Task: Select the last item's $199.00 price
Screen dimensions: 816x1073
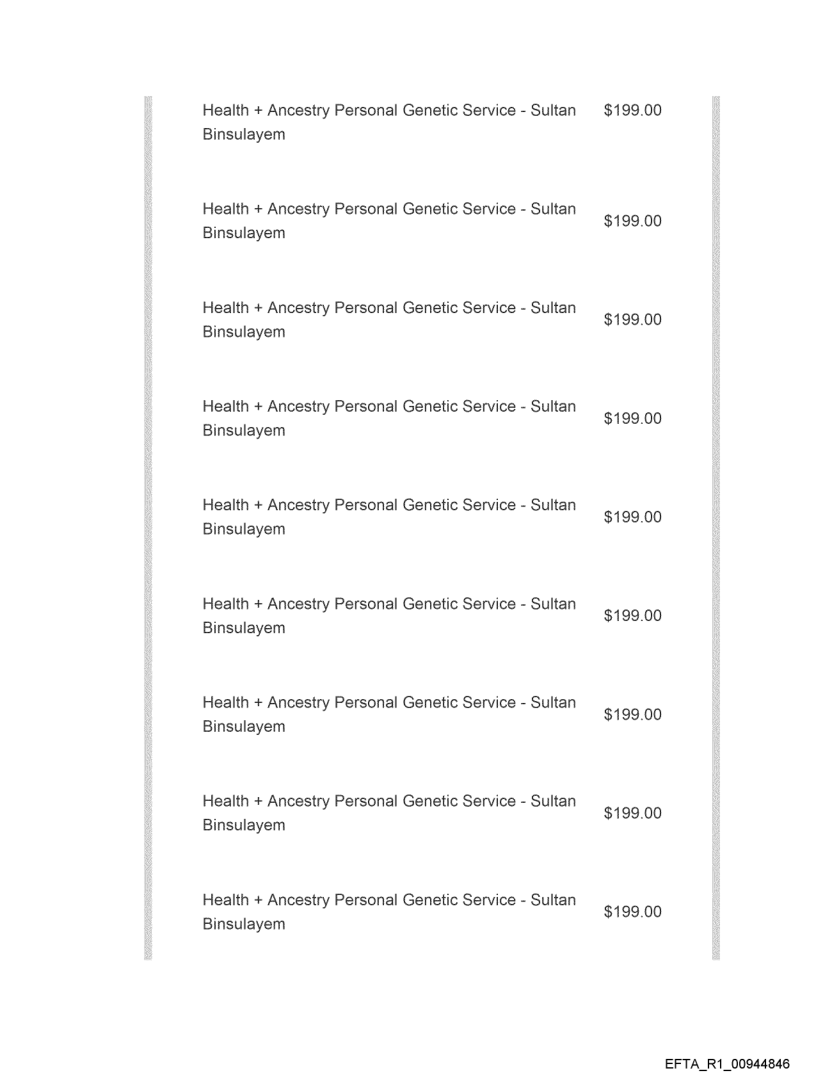Action: click(632, 912)
